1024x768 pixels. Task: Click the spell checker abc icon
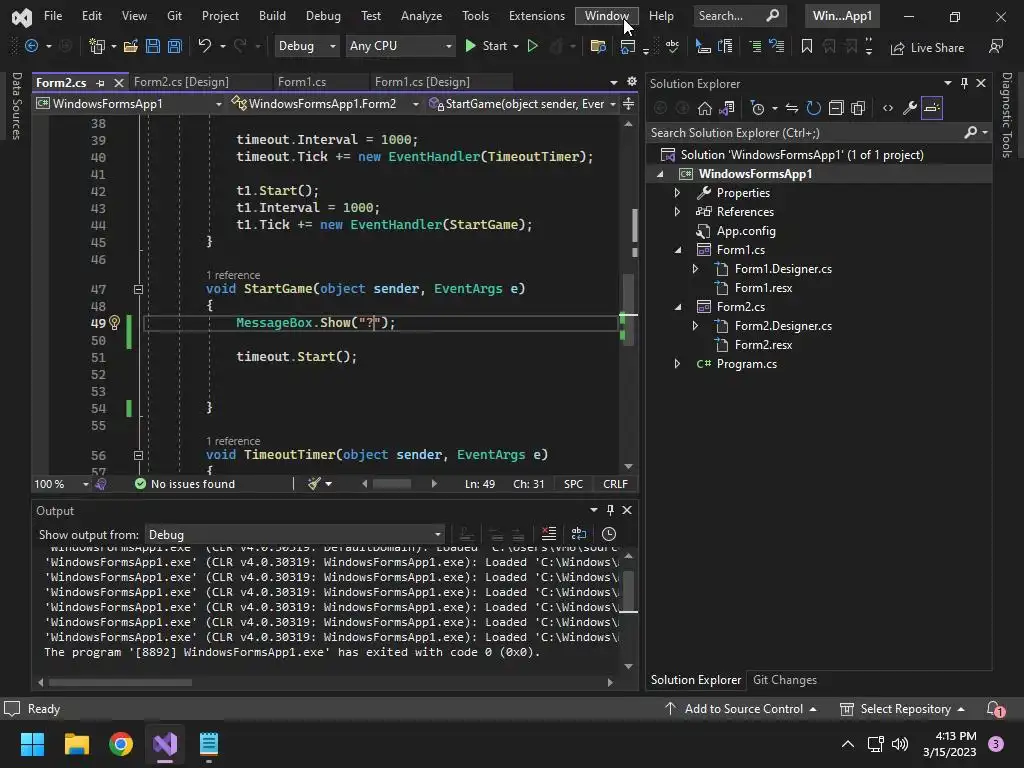672,46
